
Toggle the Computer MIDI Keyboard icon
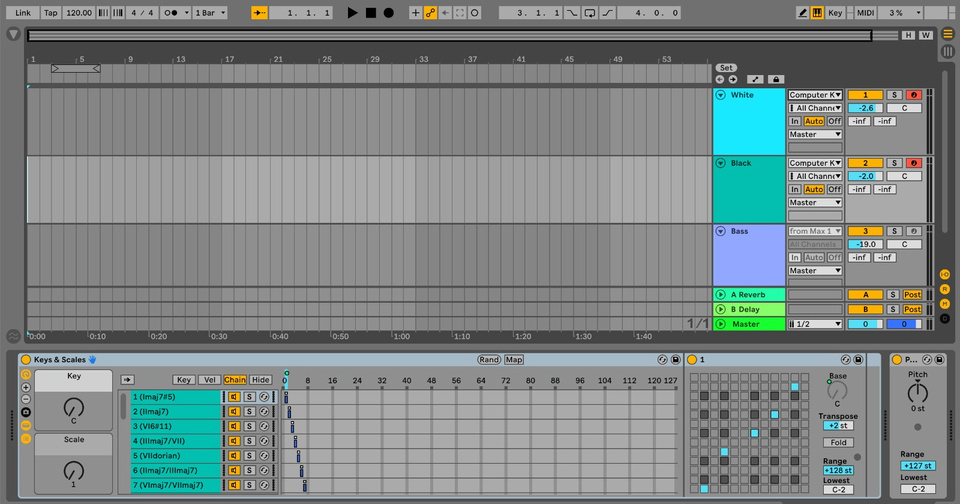817,13
